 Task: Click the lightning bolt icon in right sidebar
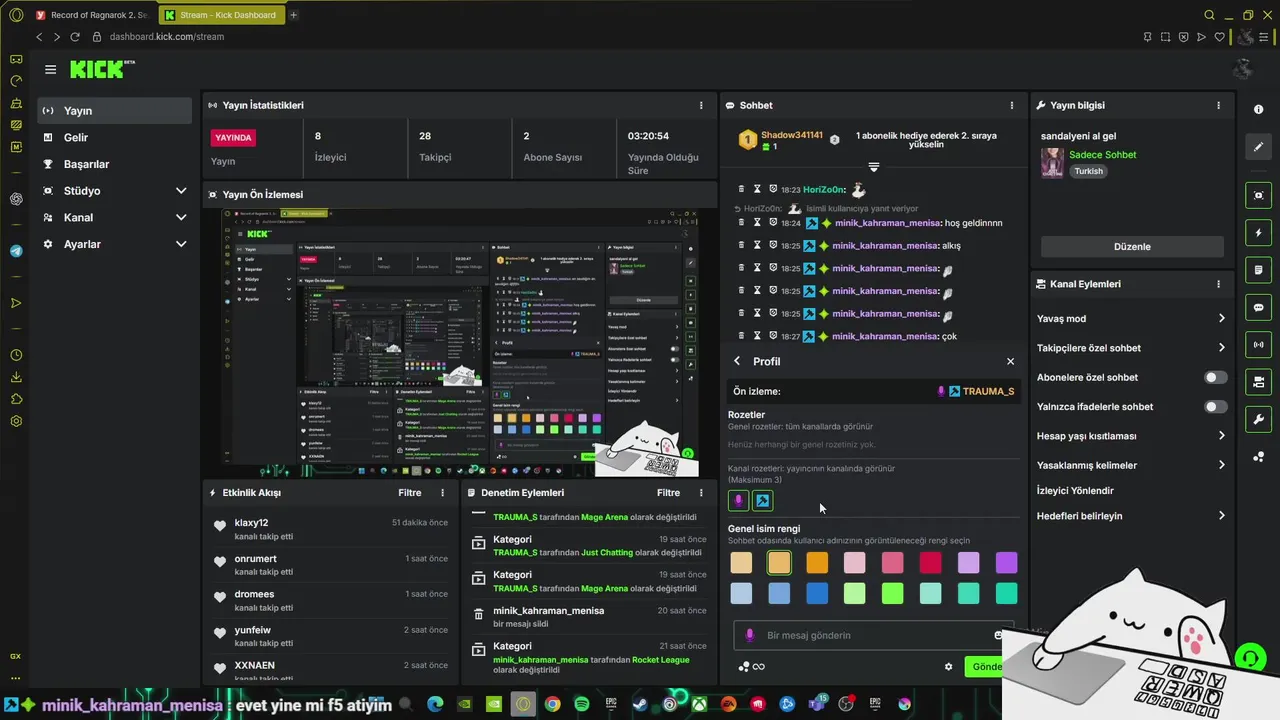click(x=1258, y=233)
